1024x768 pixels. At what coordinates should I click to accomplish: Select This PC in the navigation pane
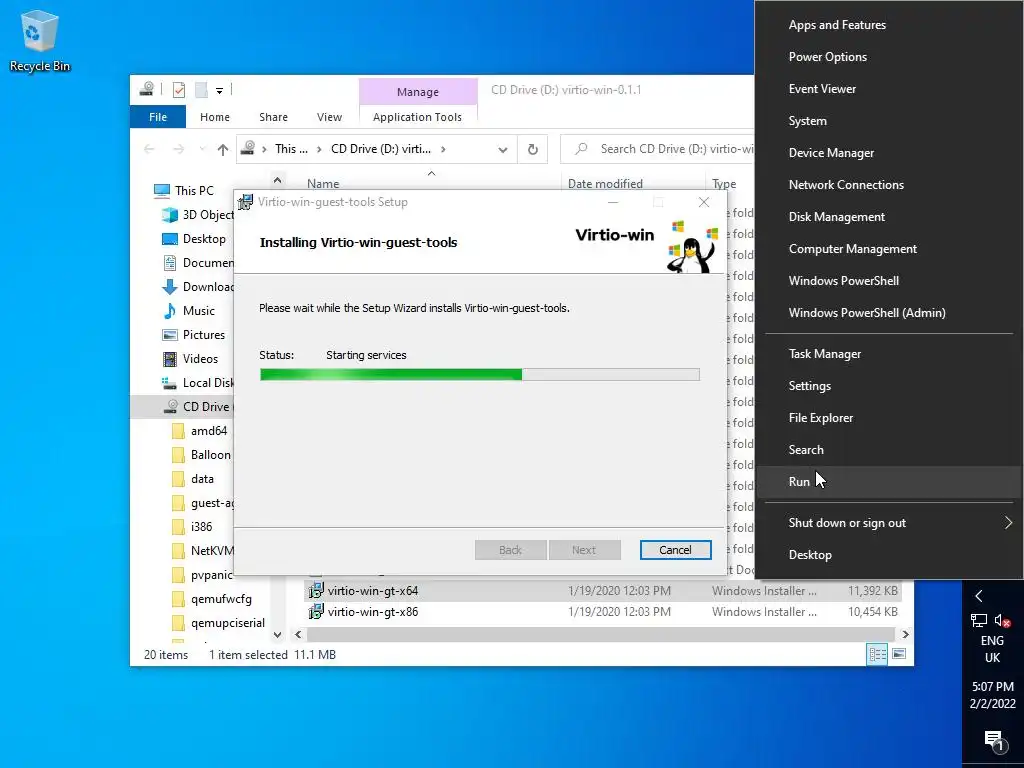coord(193,191)
